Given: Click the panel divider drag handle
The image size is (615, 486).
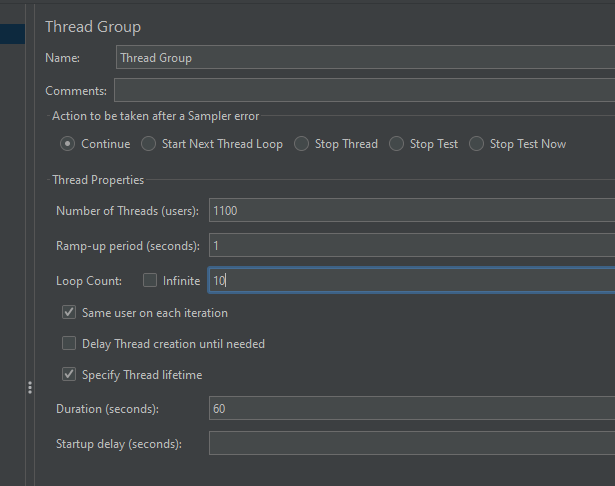Looking at the screenshot, I should [30, 388].
